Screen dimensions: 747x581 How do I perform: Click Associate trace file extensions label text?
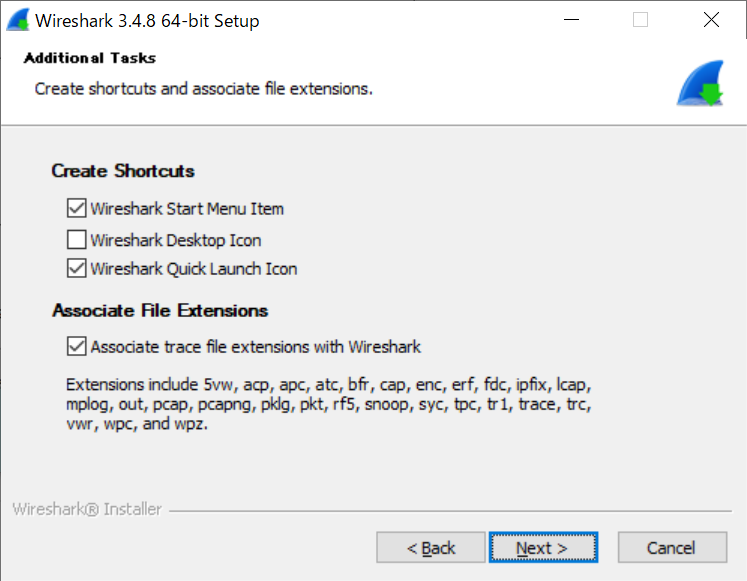click(x=256, y=347)
